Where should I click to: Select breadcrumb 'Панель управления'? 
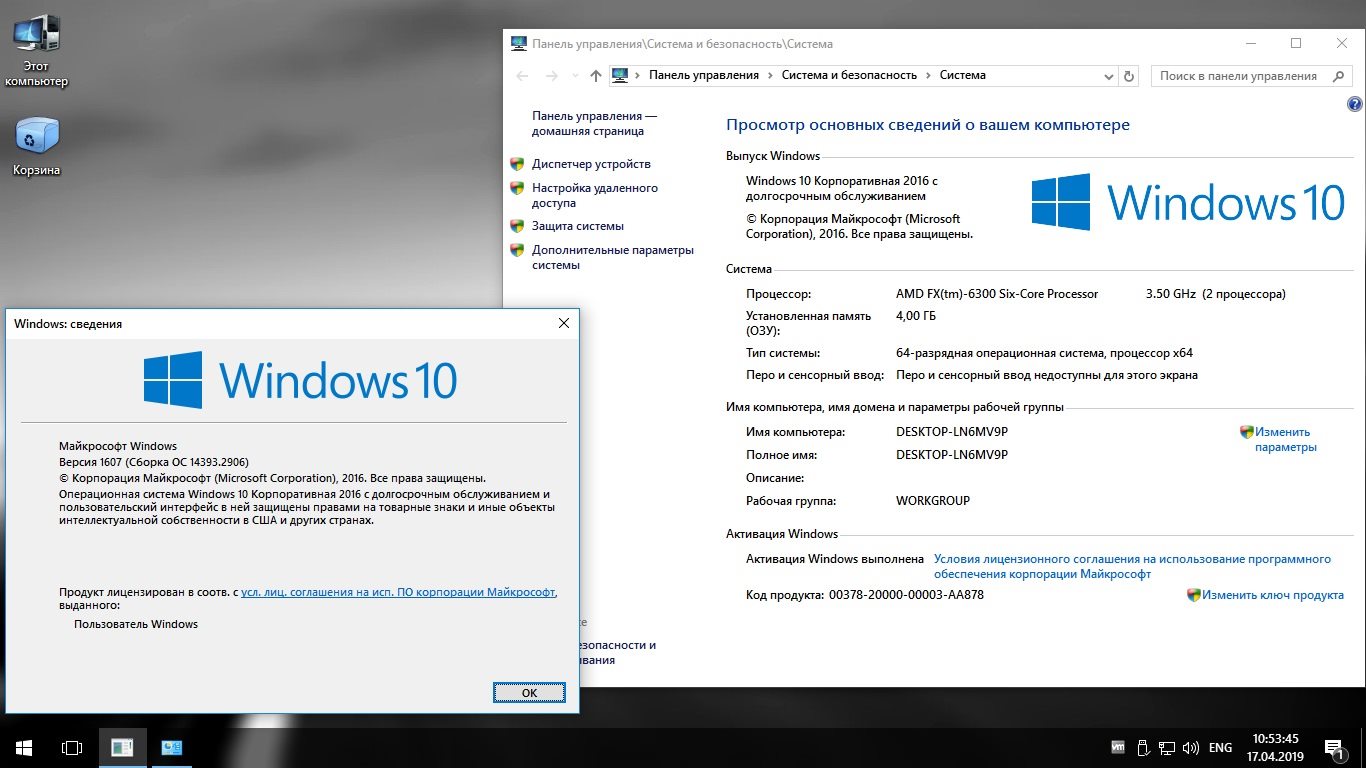pos(704,75)
